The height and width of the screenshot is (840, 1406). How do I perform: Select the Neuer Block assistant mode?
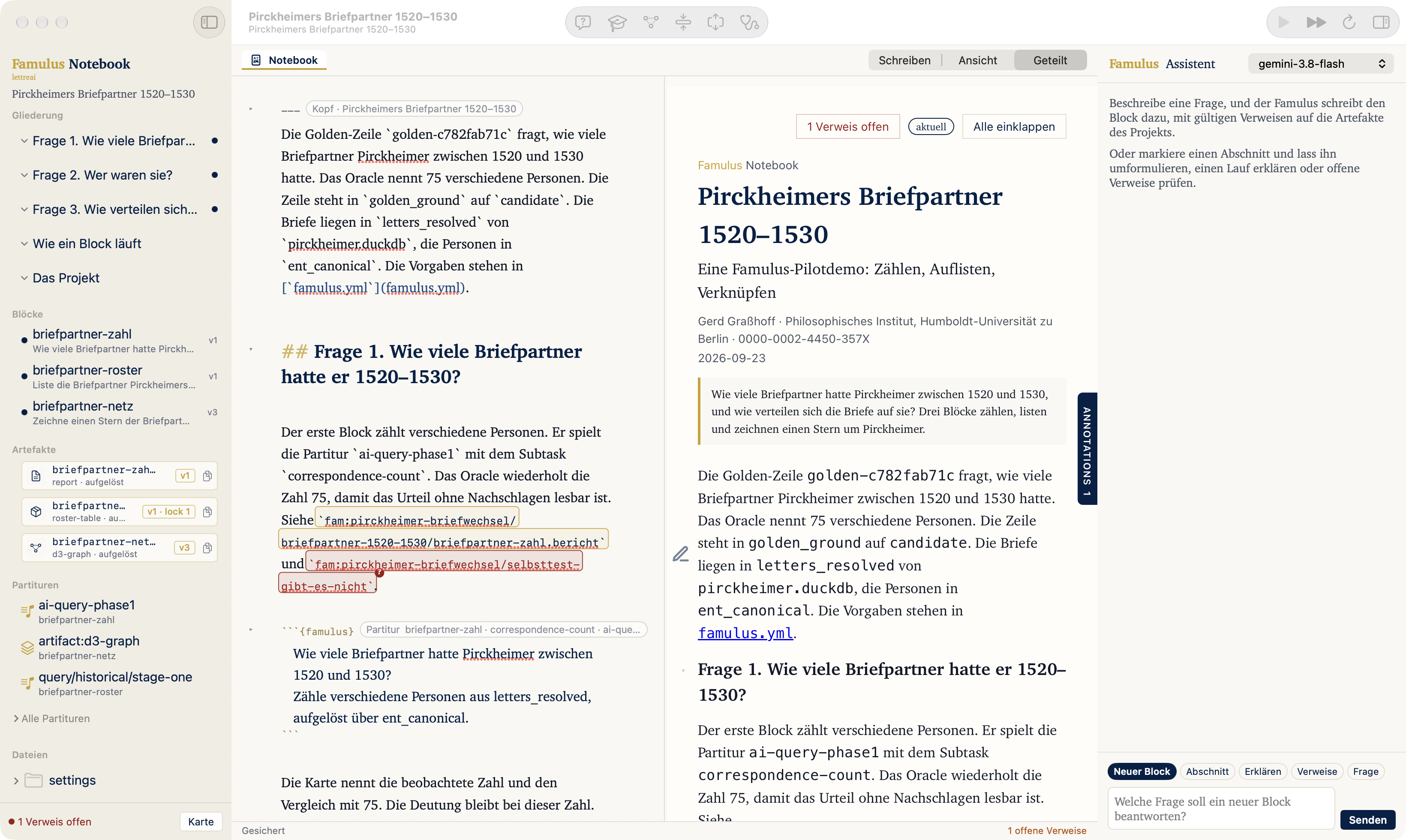pos(1142,771)
